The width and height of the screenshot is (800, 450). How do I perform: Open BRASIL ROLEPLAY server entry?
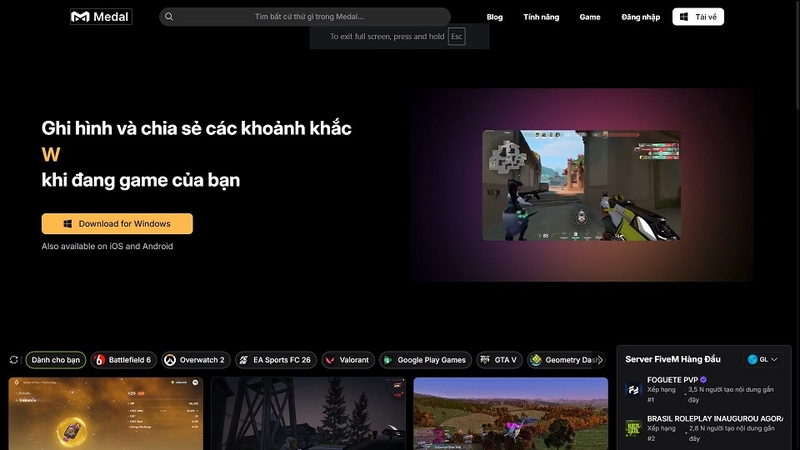pyautogui.click(x=704, y=429)
